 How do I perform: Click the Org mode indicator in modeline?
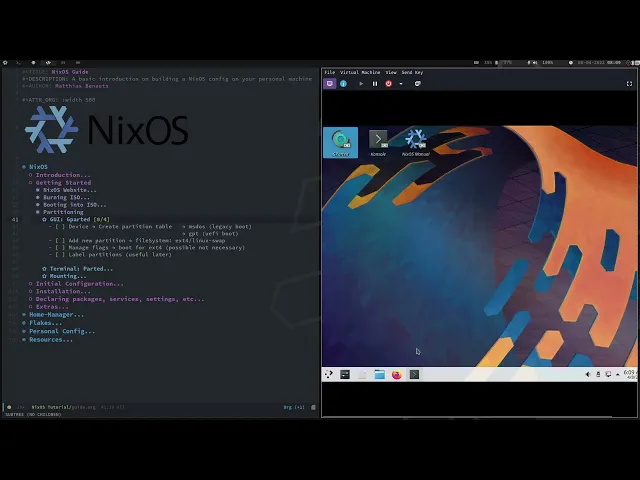[294, 407]
